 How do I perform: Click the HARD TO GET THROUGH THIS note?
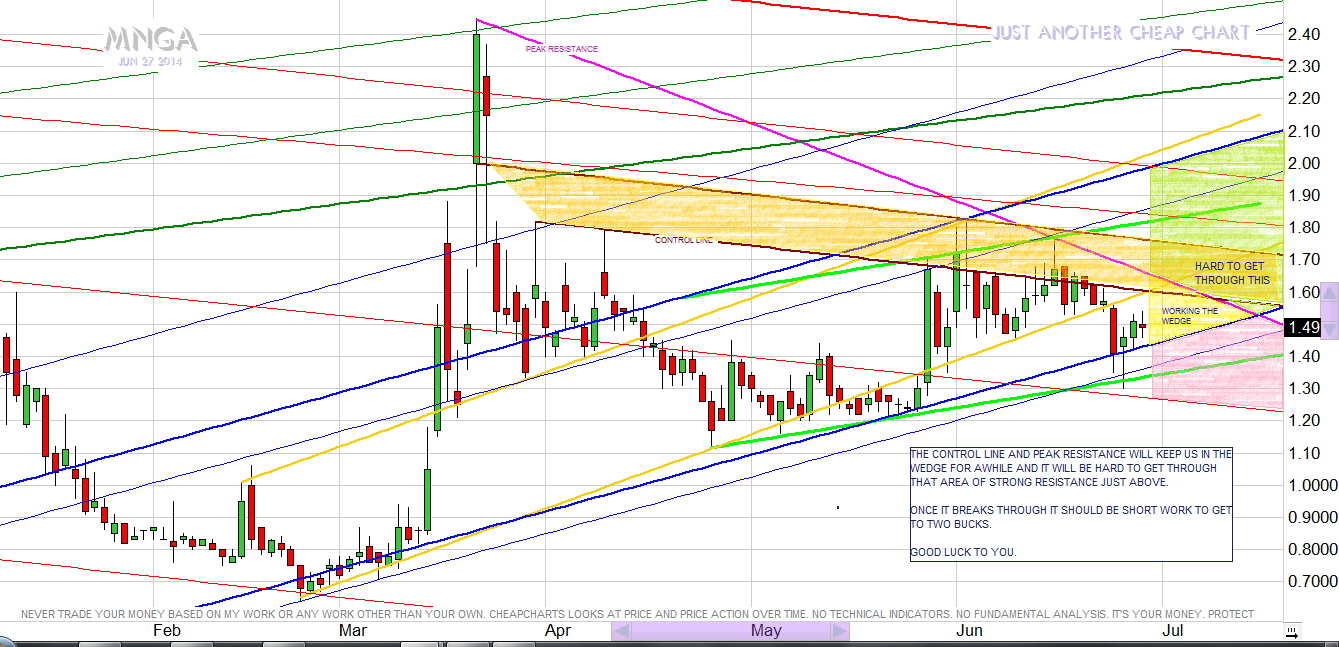coord(1231,273)
